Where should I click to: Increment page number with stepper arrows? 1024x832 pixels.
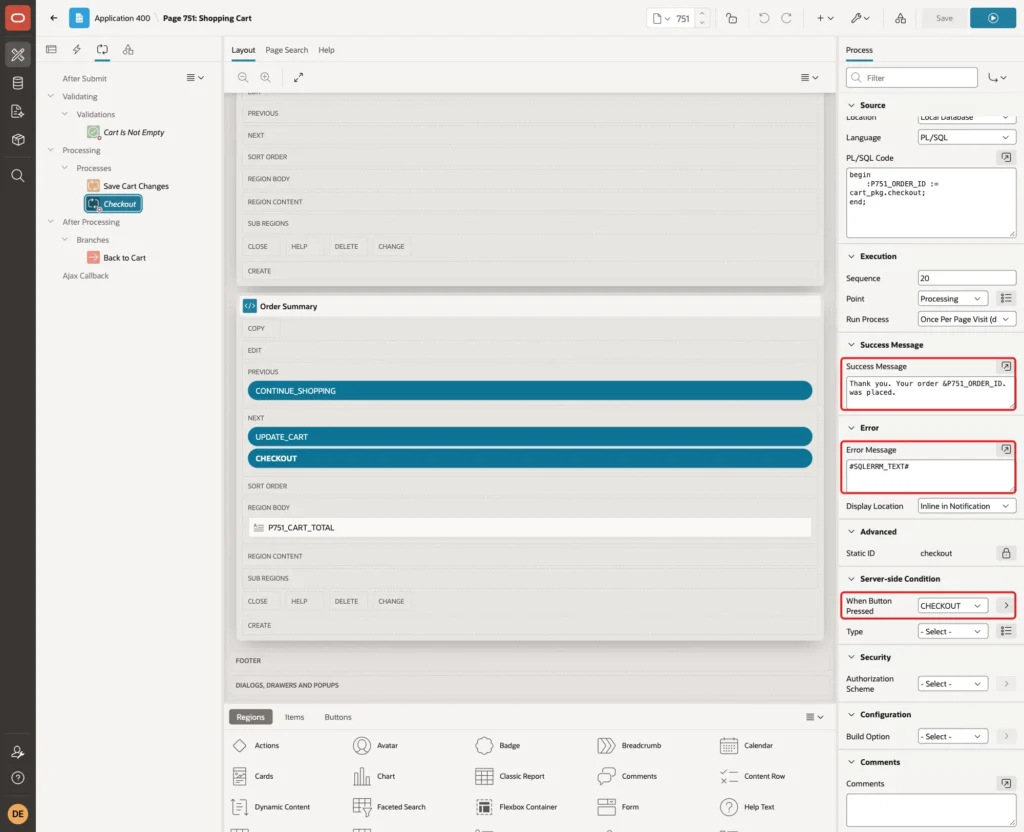click(x=702, y=14)
